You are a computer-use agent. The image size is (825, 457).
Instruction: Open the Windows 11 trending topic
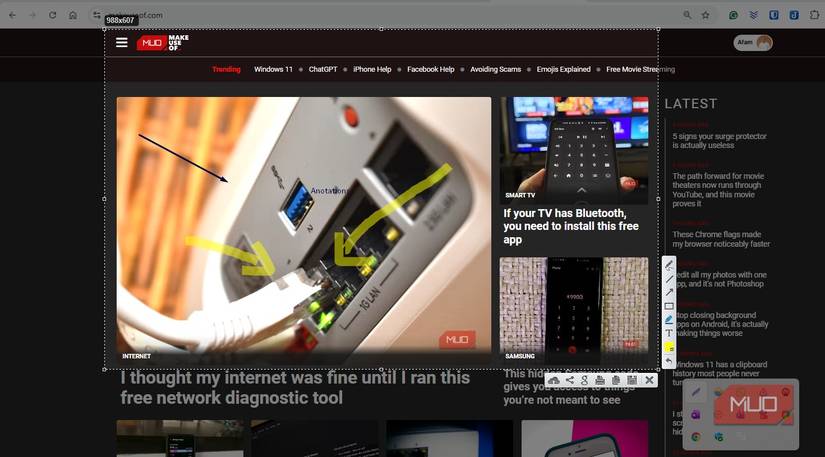[x=273, y=69]
